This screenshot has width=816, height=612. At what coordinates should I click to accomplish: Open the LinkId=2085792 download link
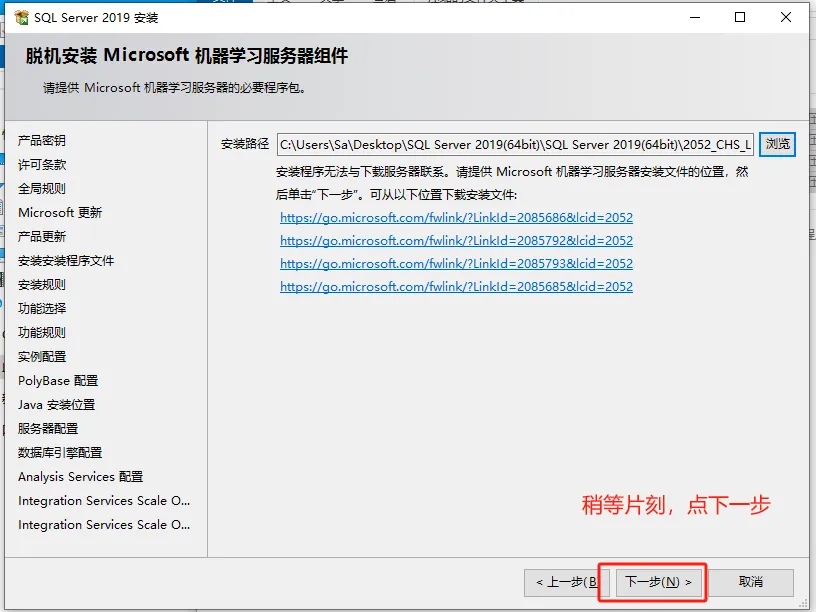(456, 240)
